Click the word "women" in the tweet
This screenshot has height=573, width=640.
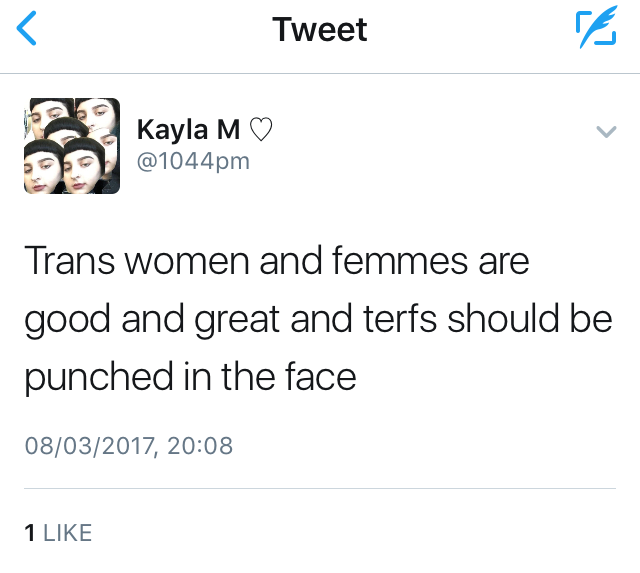185,262
